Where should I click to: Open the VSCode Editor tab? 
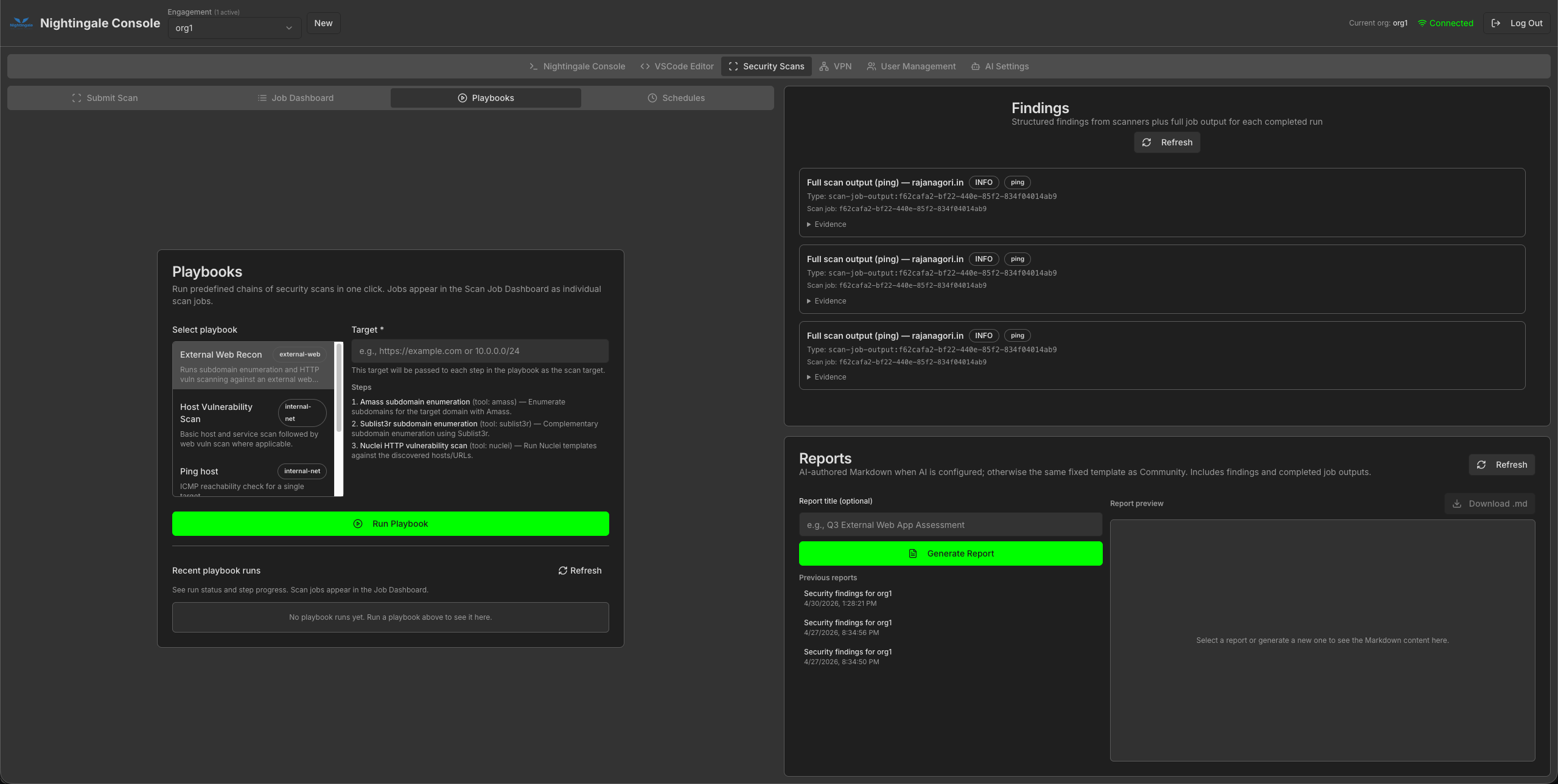[x=677, y=66]
